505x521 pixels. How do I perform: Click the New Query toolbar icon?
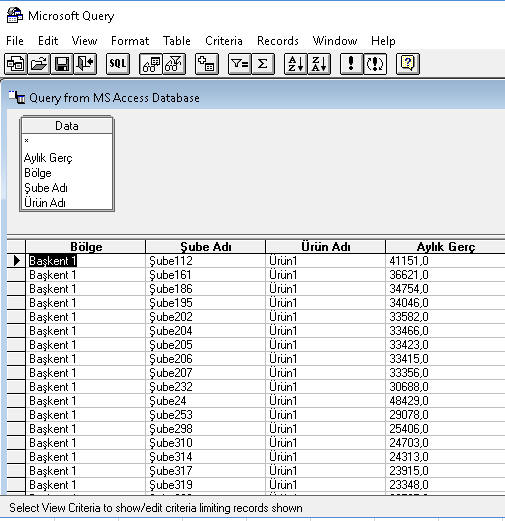[15, 64]
